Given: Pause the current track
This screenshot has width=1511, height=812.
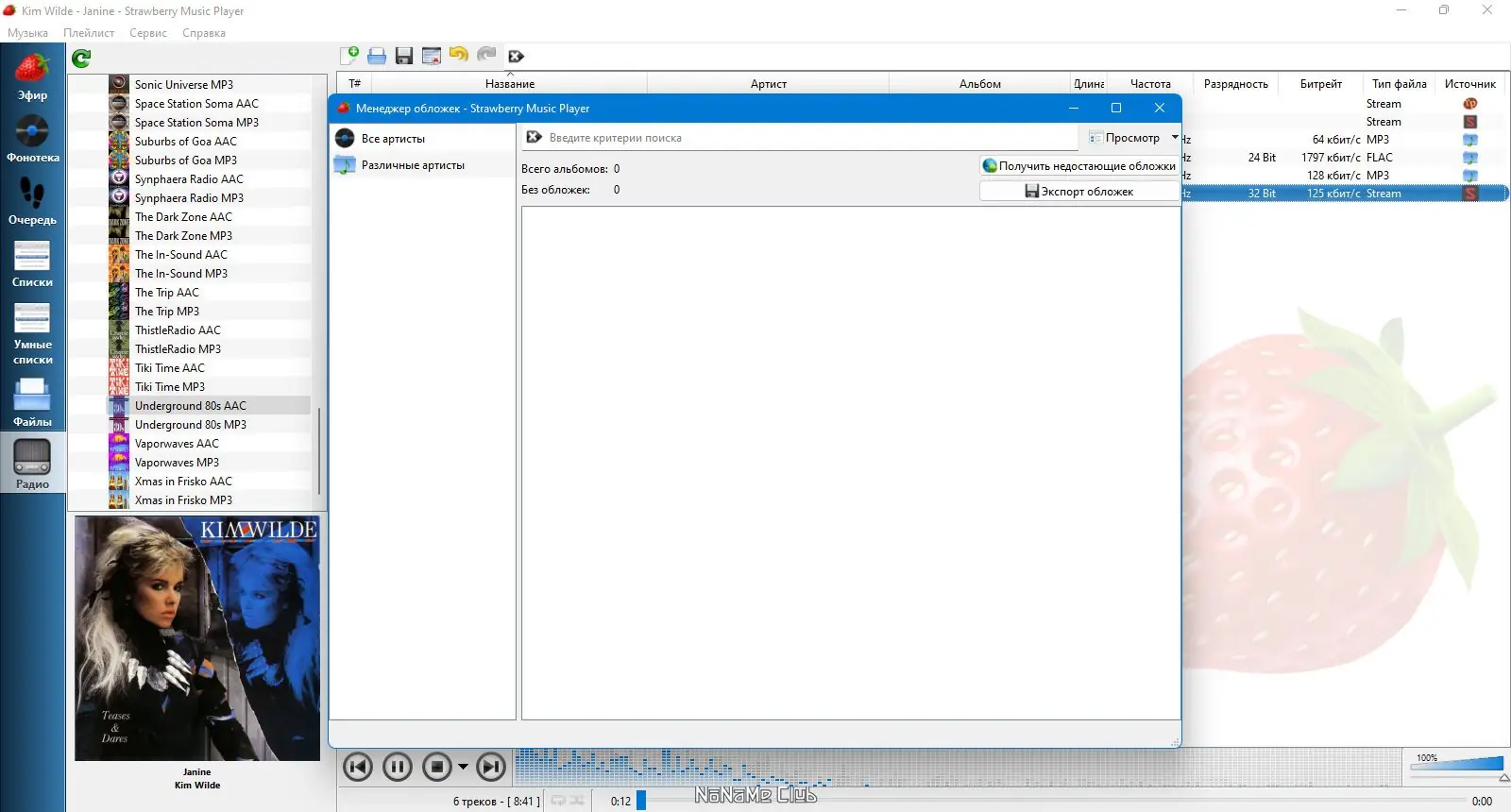Looking at the screenshot, I should [398, 767].
